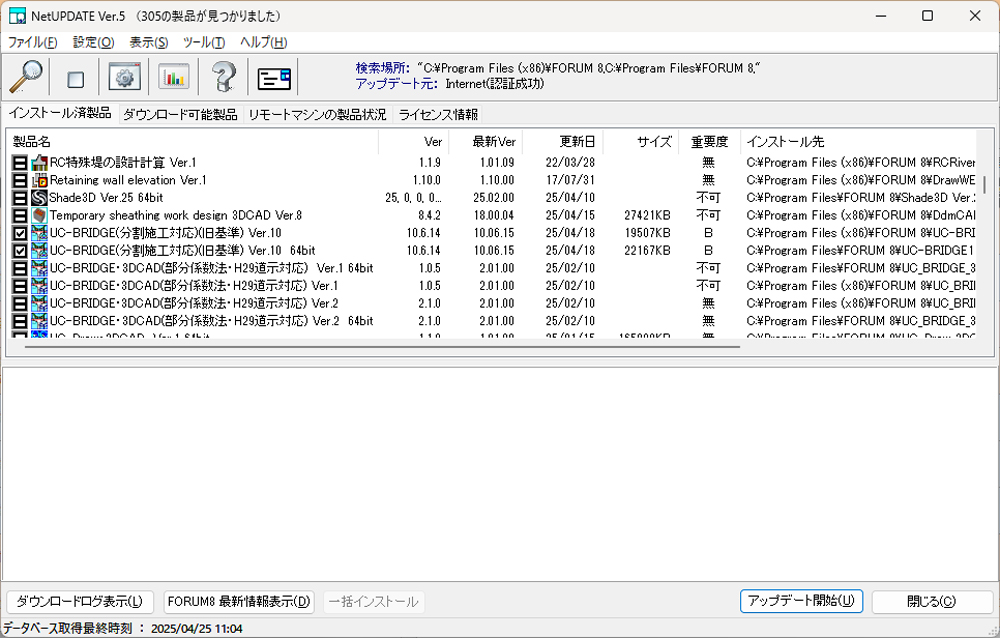Toggle checkbox for RC特殊堤の設計計算 Ver.1
This screenshot has width=1000, height=638.
point(20,163)
